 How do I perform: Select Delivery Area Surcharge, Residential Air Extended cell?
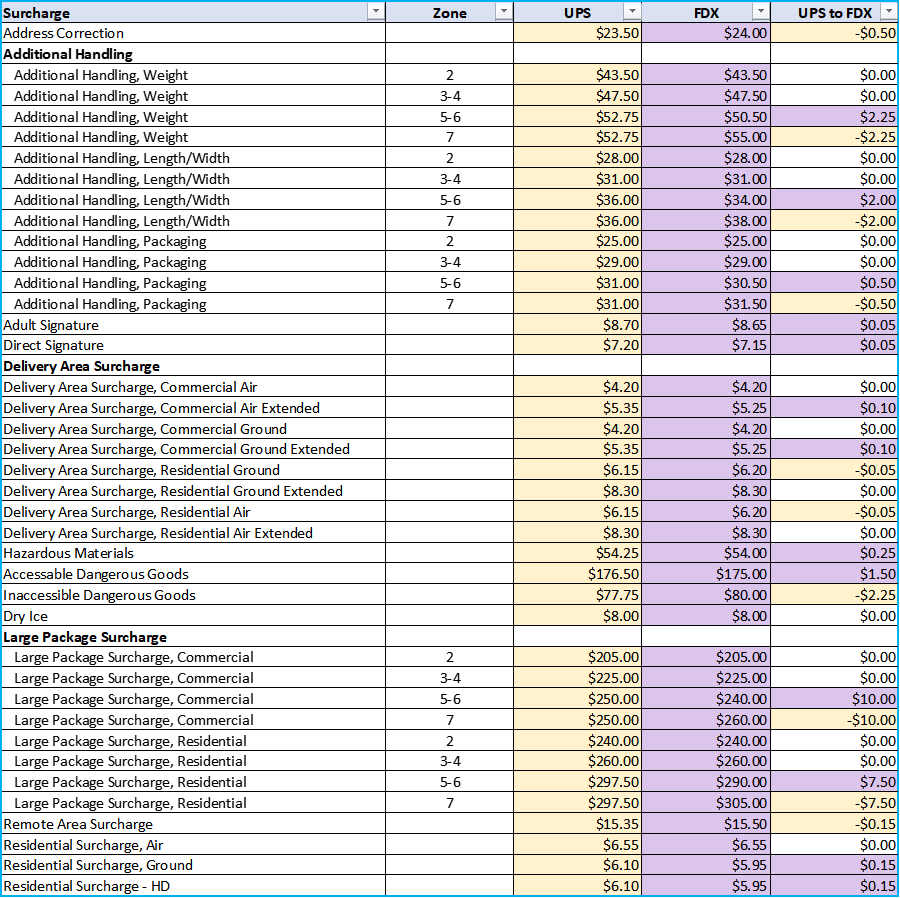193,532
